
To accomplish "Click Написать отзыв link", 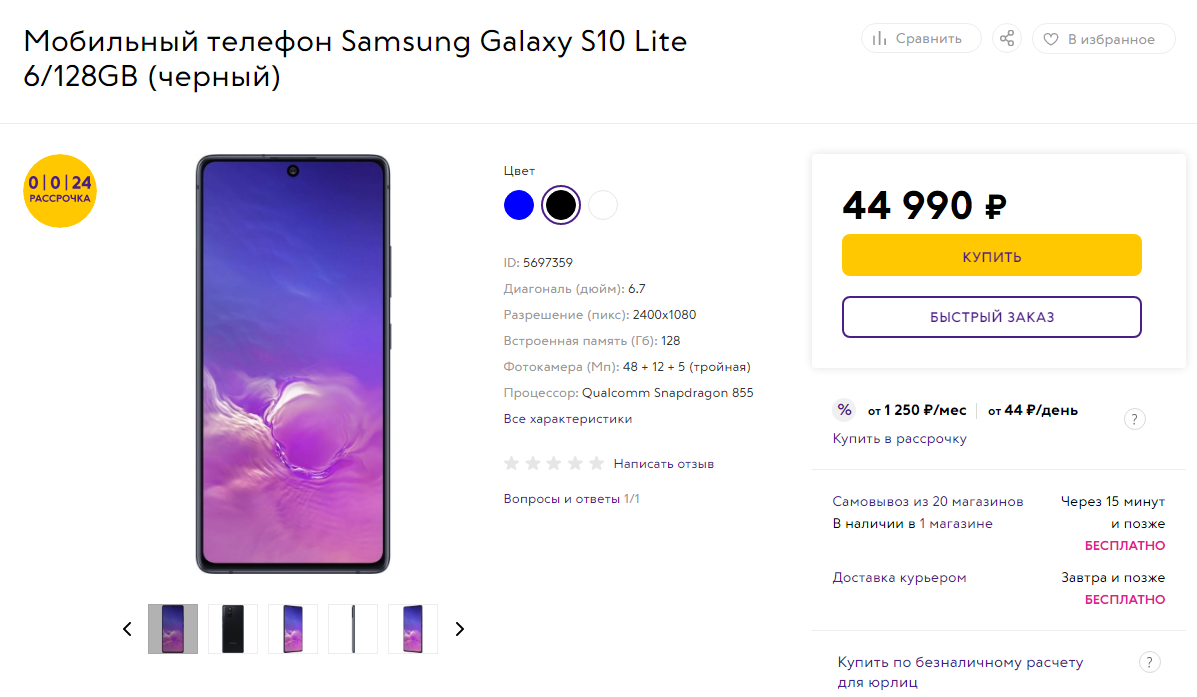I will click(x=664, y=463).
